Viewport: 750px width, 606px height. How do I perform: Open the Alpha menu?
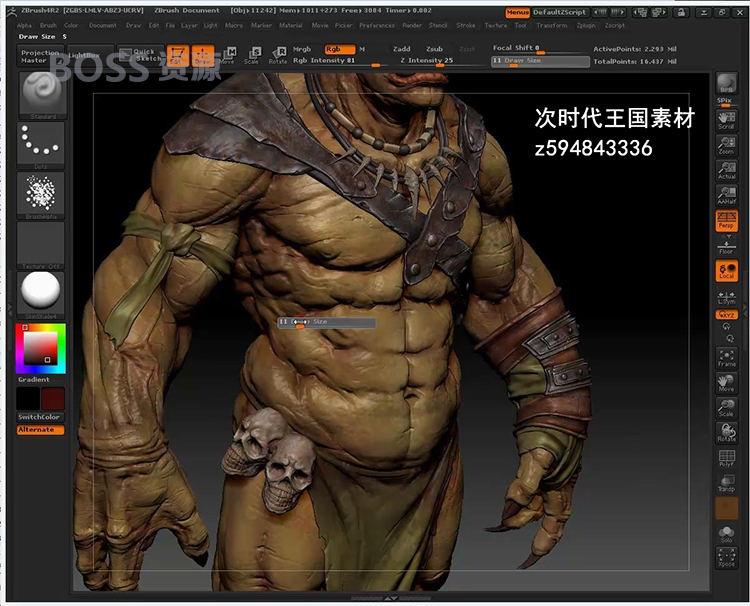24,26
